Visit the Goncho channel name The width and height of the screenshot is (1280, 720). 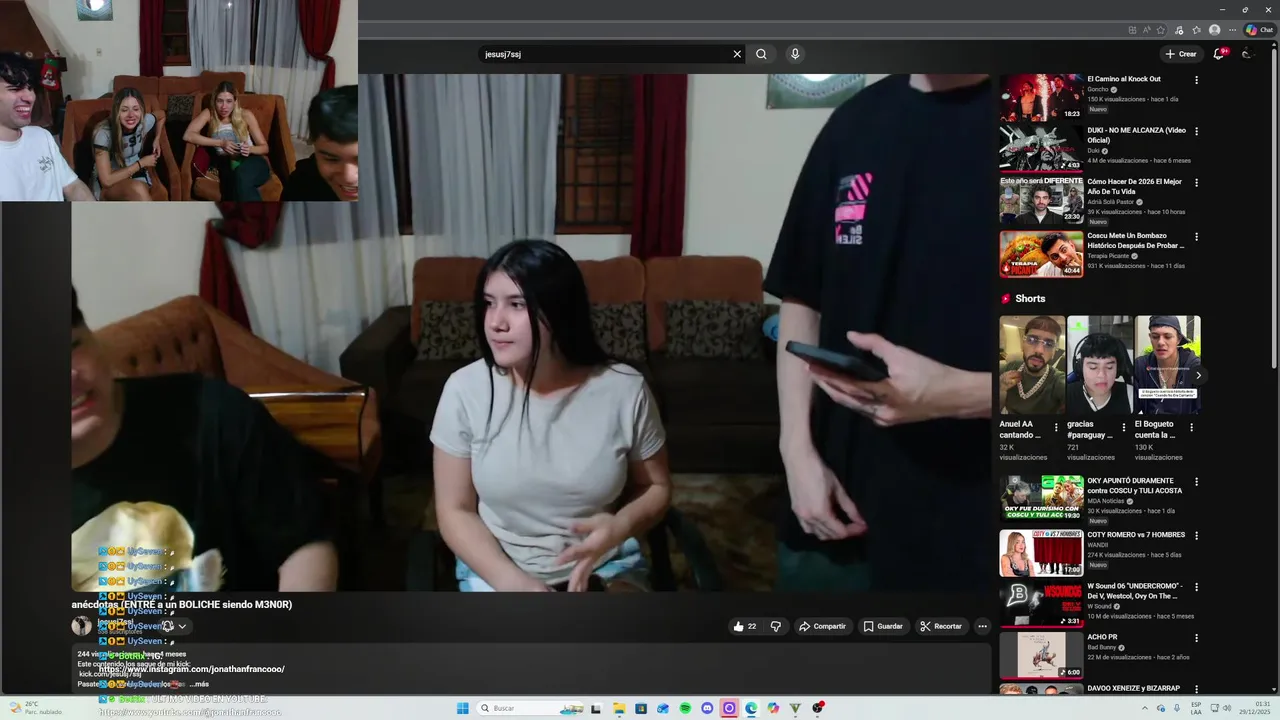1098,89
